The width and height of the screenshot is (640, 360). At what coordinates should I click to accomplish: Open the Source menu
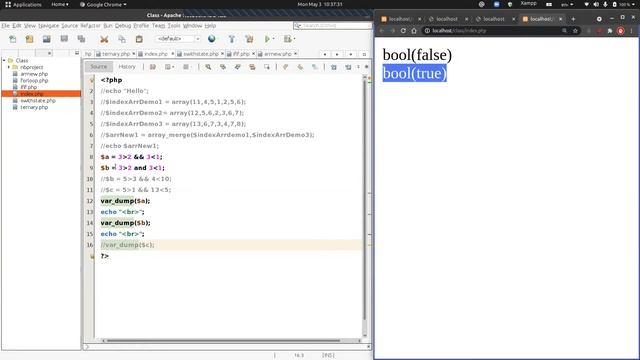69,26
